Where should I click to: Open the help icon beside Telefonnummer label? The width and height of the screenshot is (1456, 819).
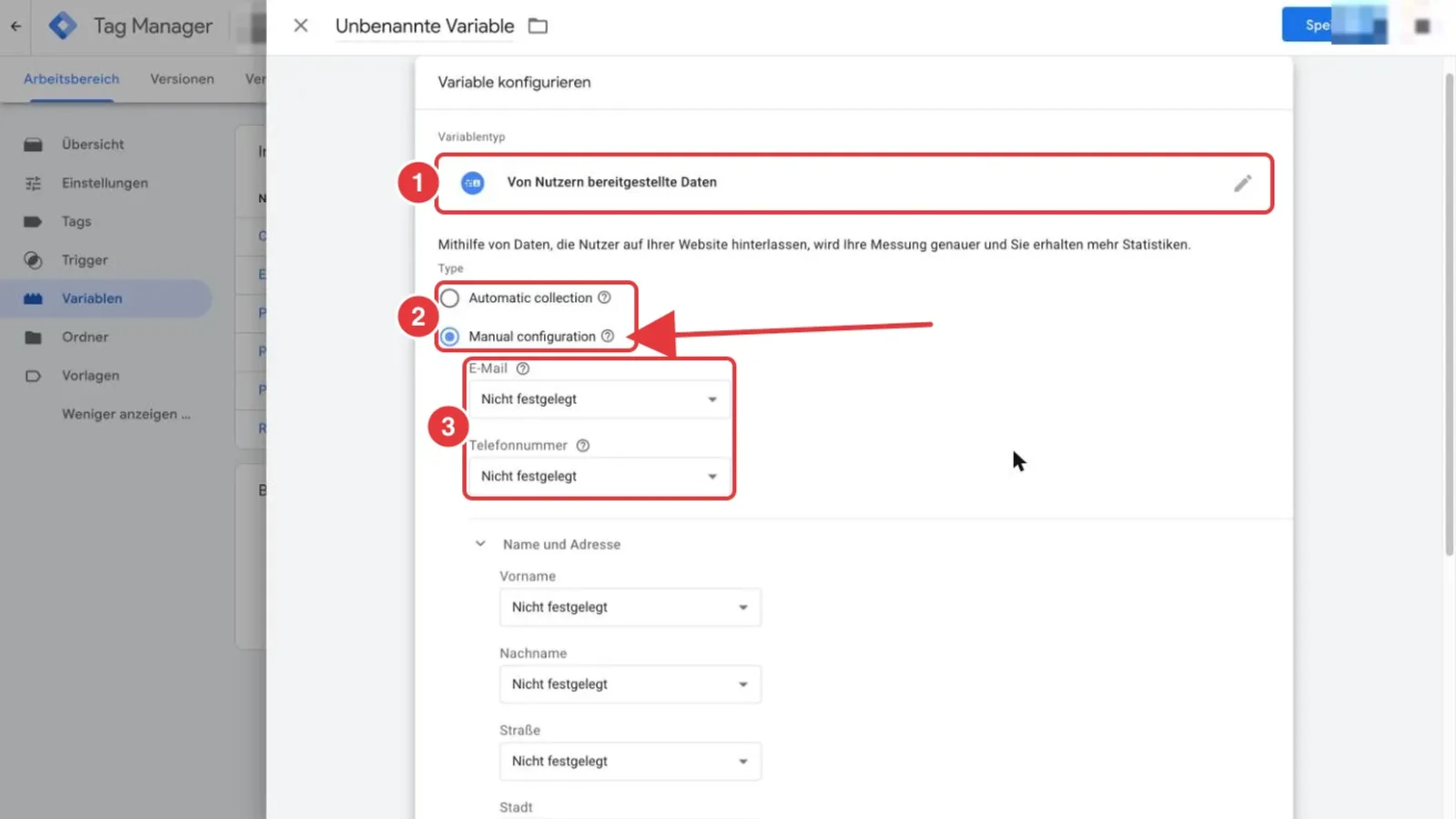pyautogui.click(x=583, y=445)
